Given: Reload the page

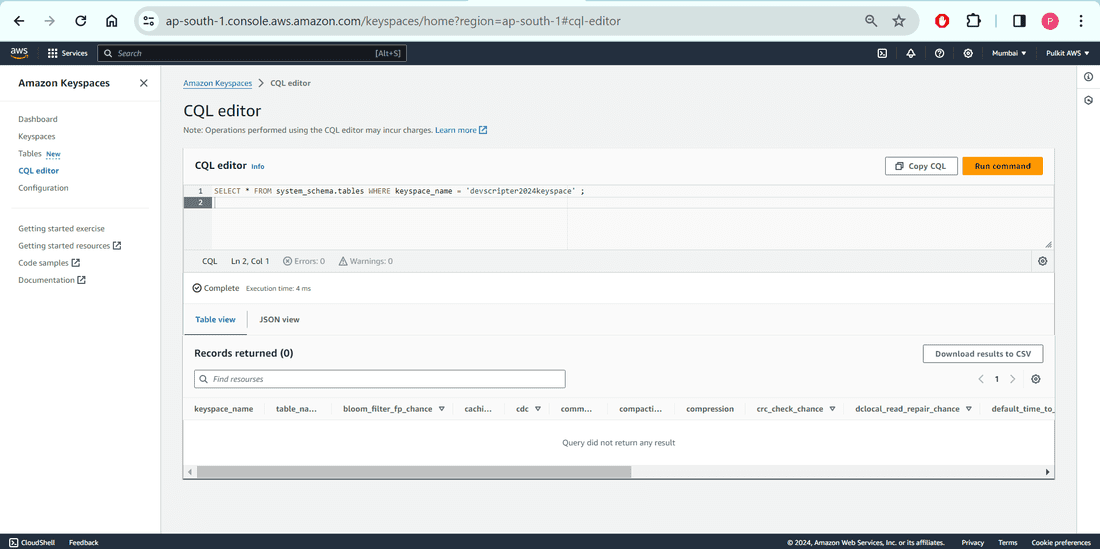Looking at the screenshot, I should [81, 21].
